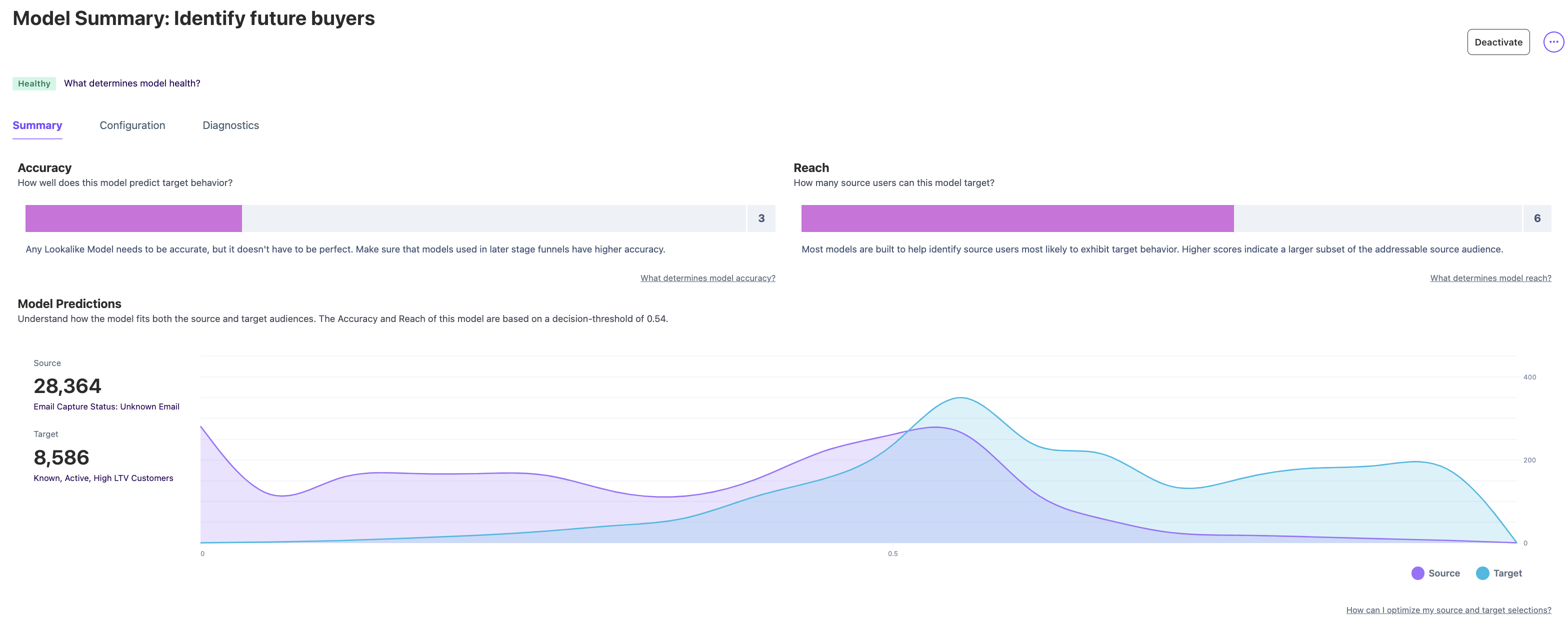Click the Reach score value 6
This screenshot has width=1568, height=628.
click(1536, 218)
